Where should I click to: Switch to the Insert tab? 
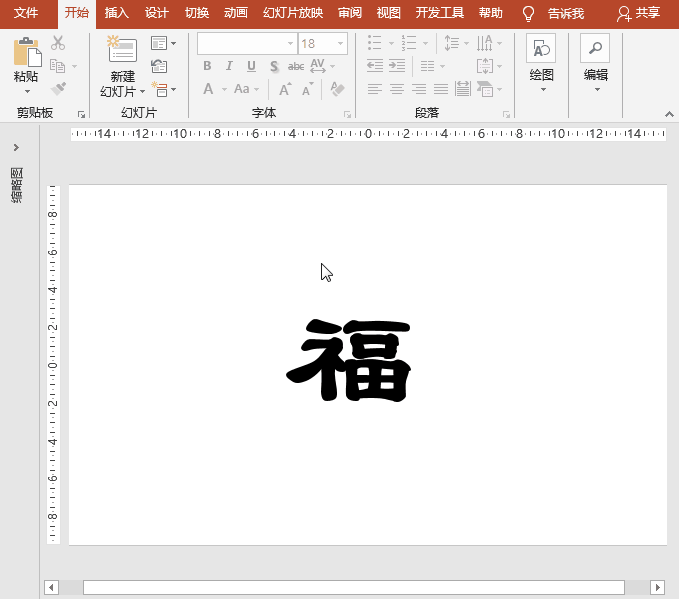(116, 13)
